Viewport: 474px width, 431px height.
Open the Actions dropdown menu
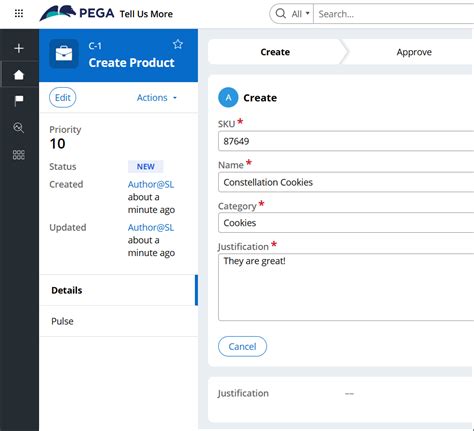[x=157, y=98]
